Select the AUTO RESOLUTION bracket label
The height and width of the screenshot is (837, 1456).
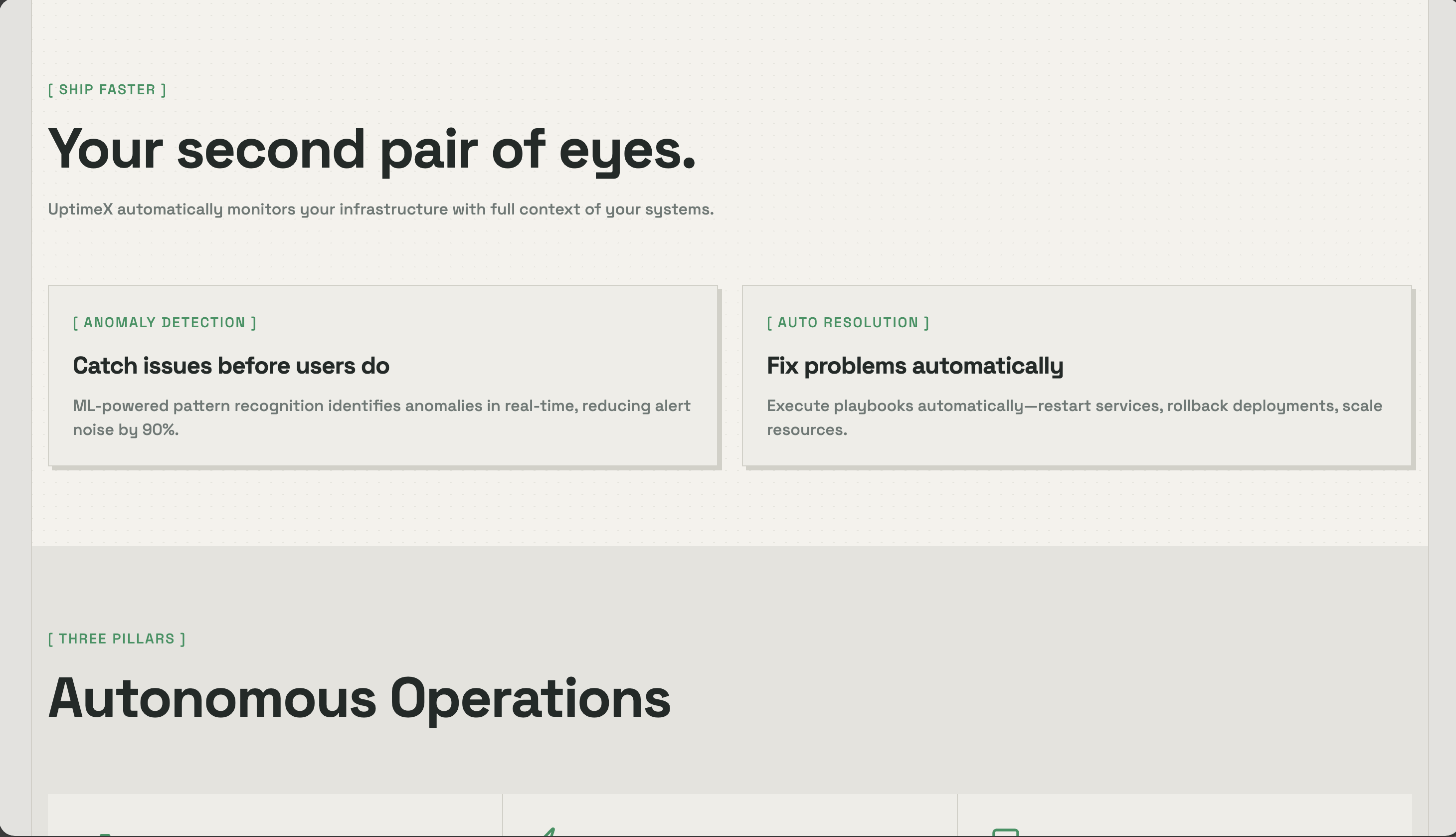pos(848,323)
